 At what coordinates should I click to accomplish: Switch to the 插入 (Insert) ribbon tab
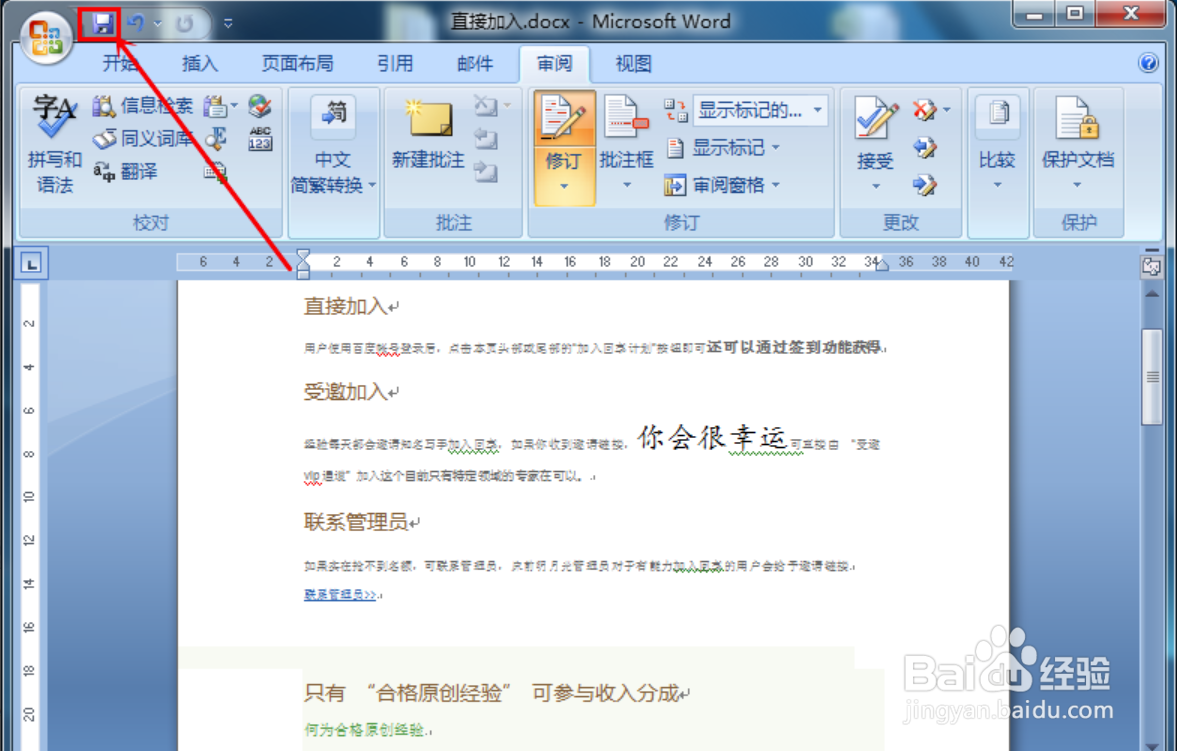pos(199,64)
